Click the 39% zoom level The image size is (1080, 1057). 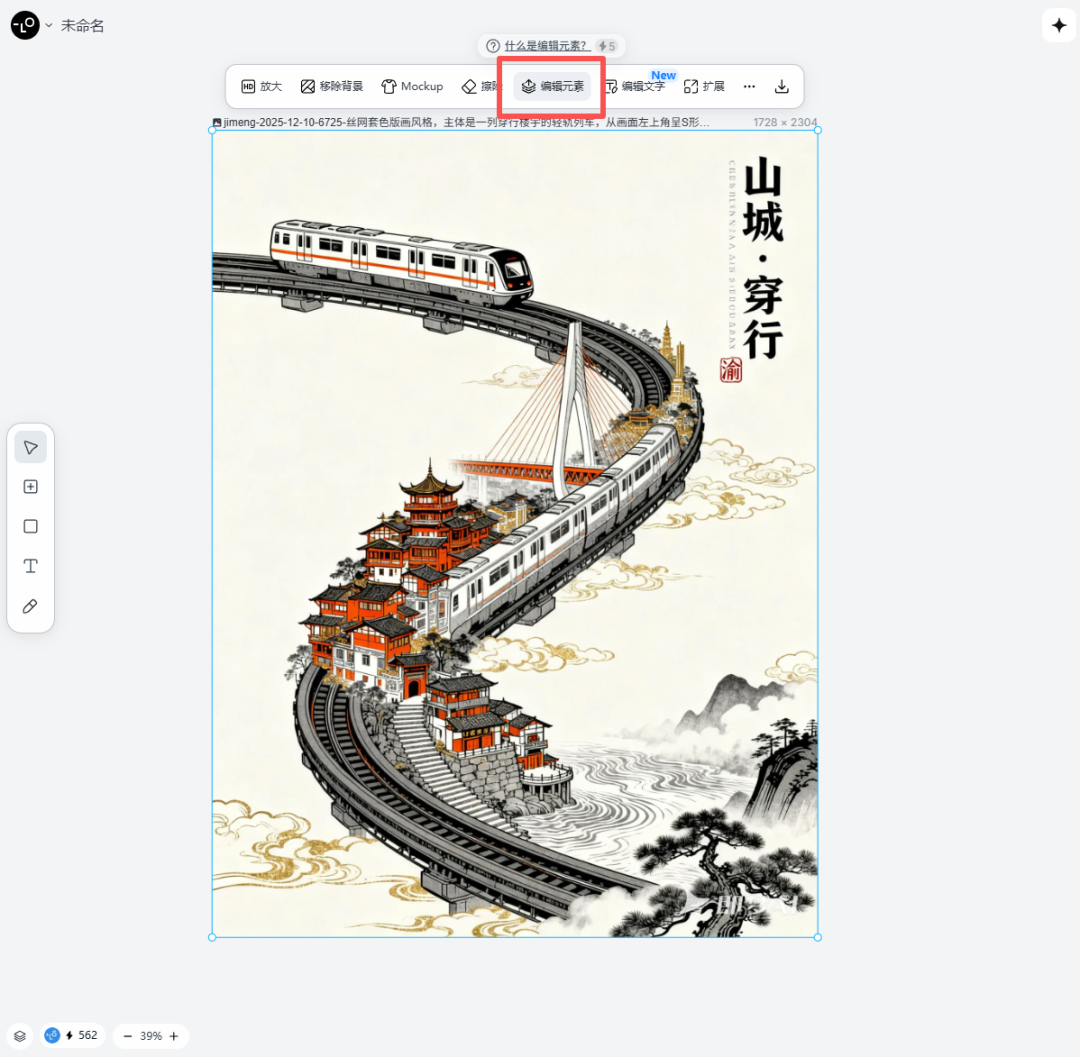tap(151, 1036)
